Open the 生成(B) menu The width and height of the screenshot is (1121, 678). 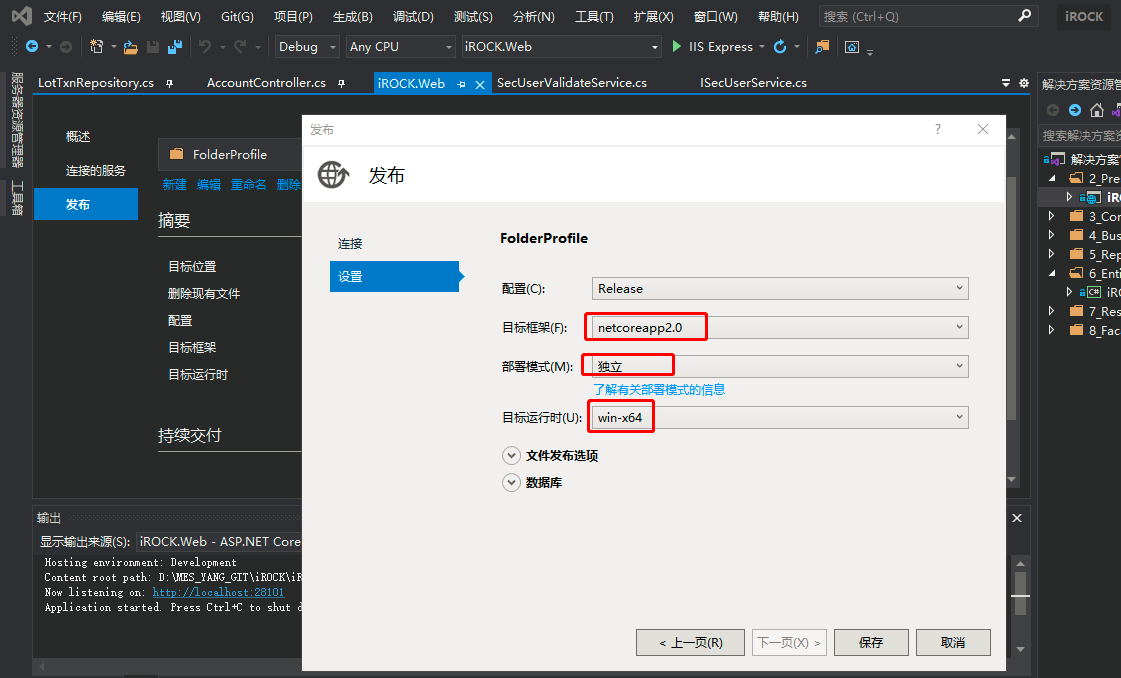(x=352, y=16)
